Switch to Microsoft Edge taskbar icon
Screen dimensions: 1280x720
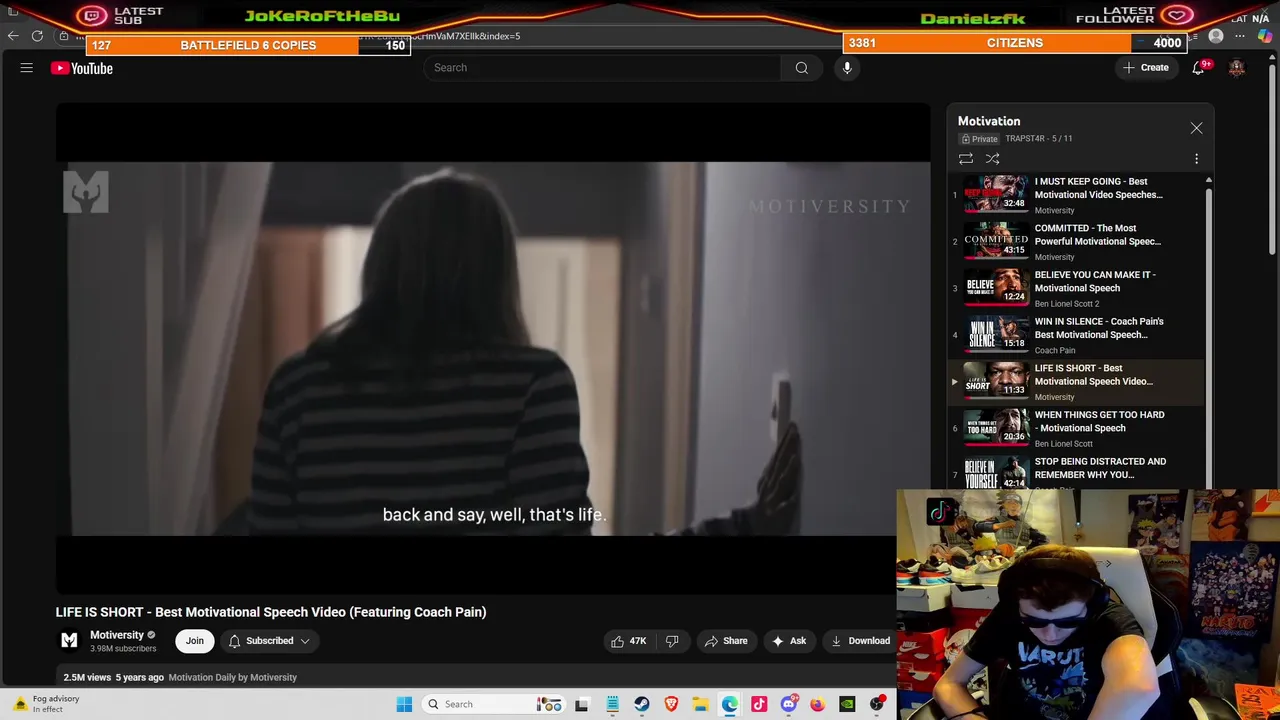tap(730, 704)
